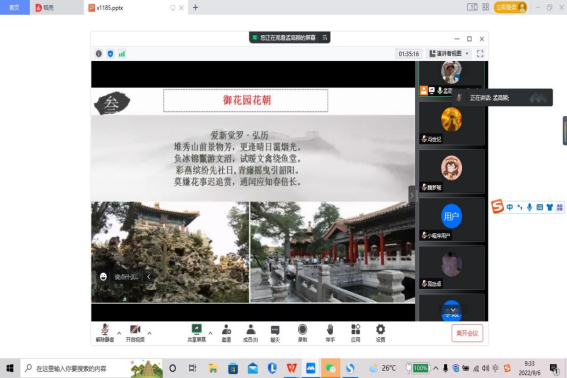Open Cortana circle icon on taskbar
This screenshot has width=567, height=378.
click(172, 368)
